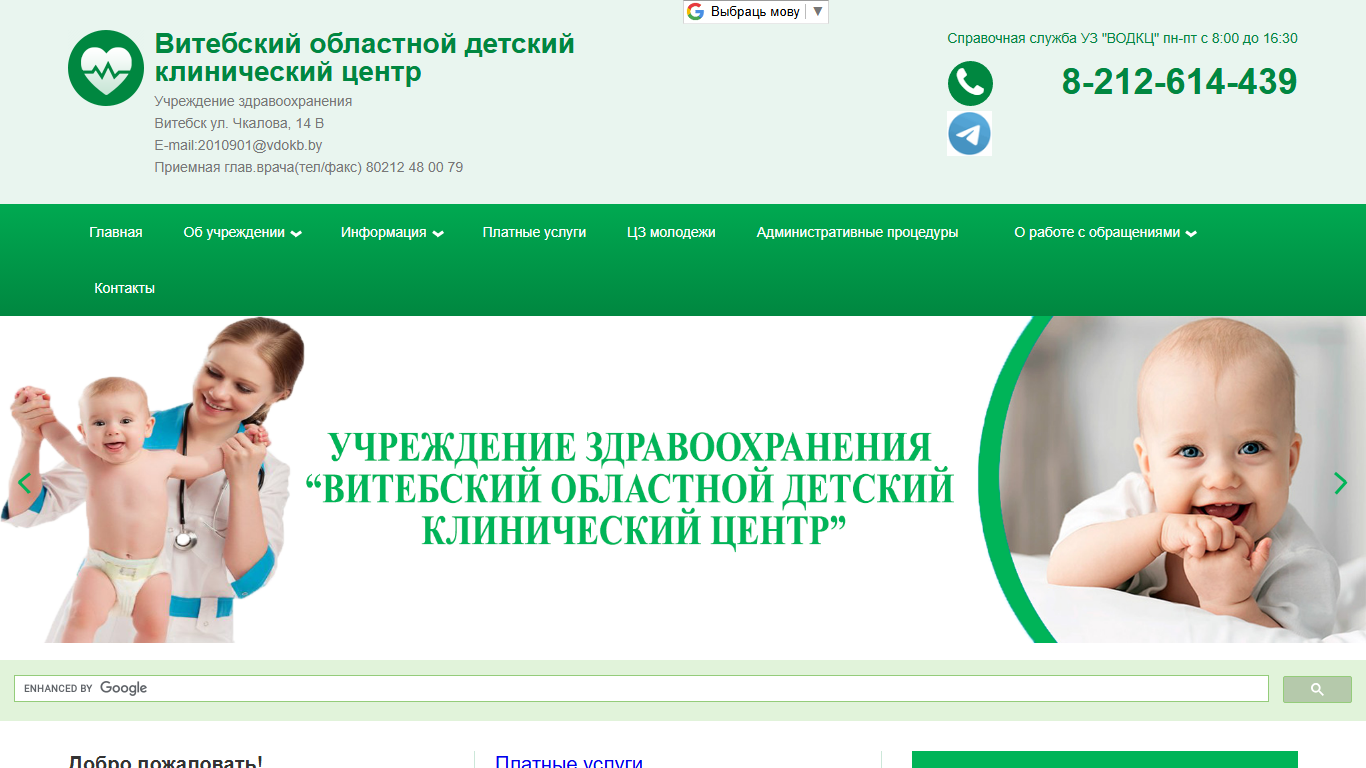Click the E-mail:2010901@vdokb.by text
Image resolution: width=1366 pixels, height=768 pixels.
click(x=238, y=145)
